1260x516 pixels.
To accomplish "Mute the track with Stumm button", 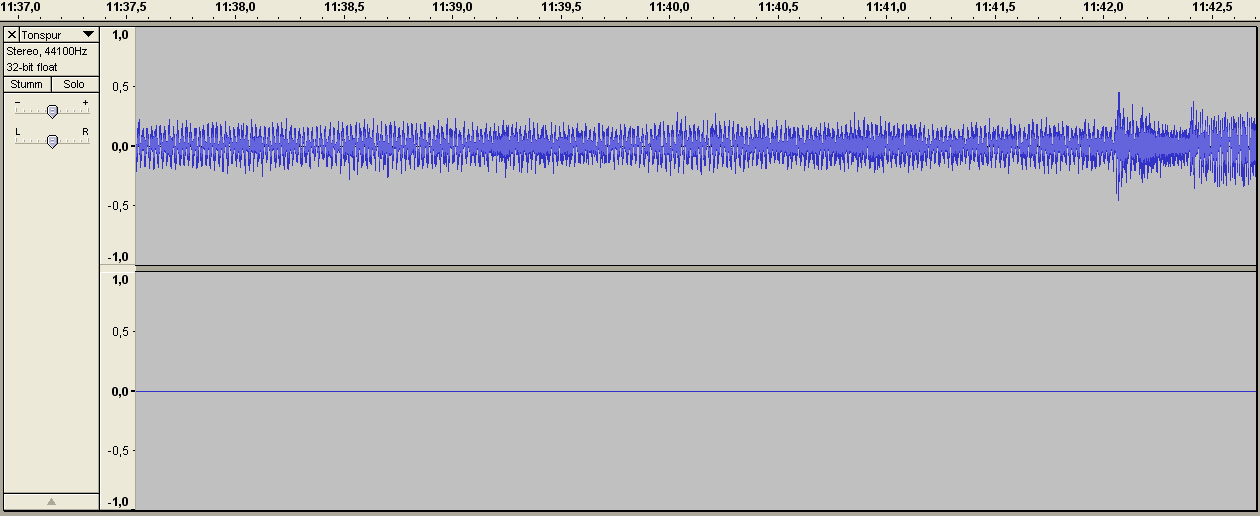I will (27, 84).
